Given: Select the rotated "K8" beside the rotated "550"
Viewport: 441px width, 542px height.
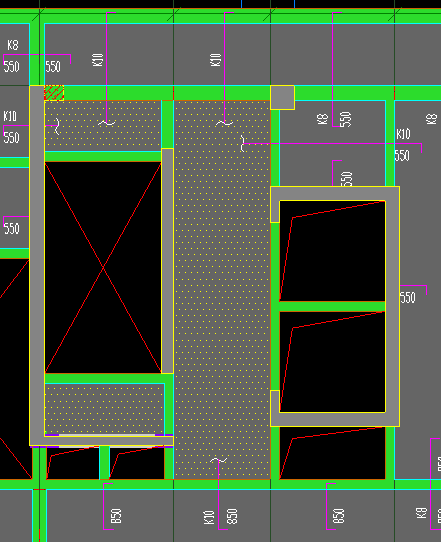Looking at the screenshot, I should pyautogui.click(x=322, y=119).
